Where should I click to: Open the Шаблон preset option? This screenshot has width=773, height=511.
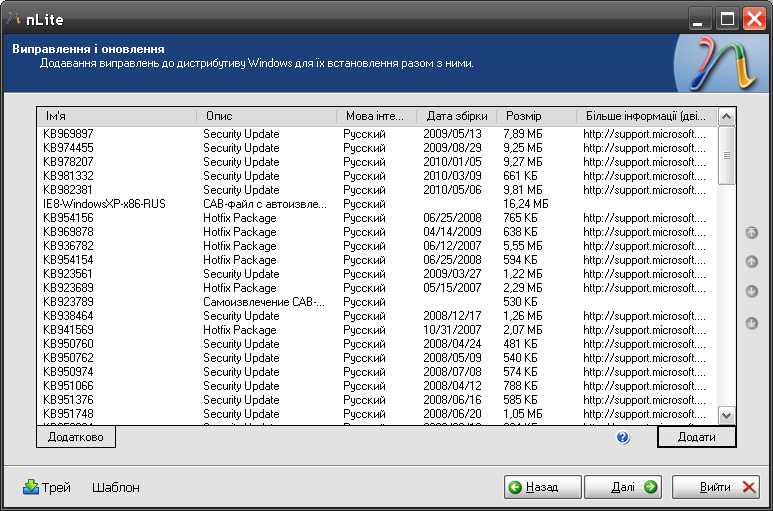(116, 487)
